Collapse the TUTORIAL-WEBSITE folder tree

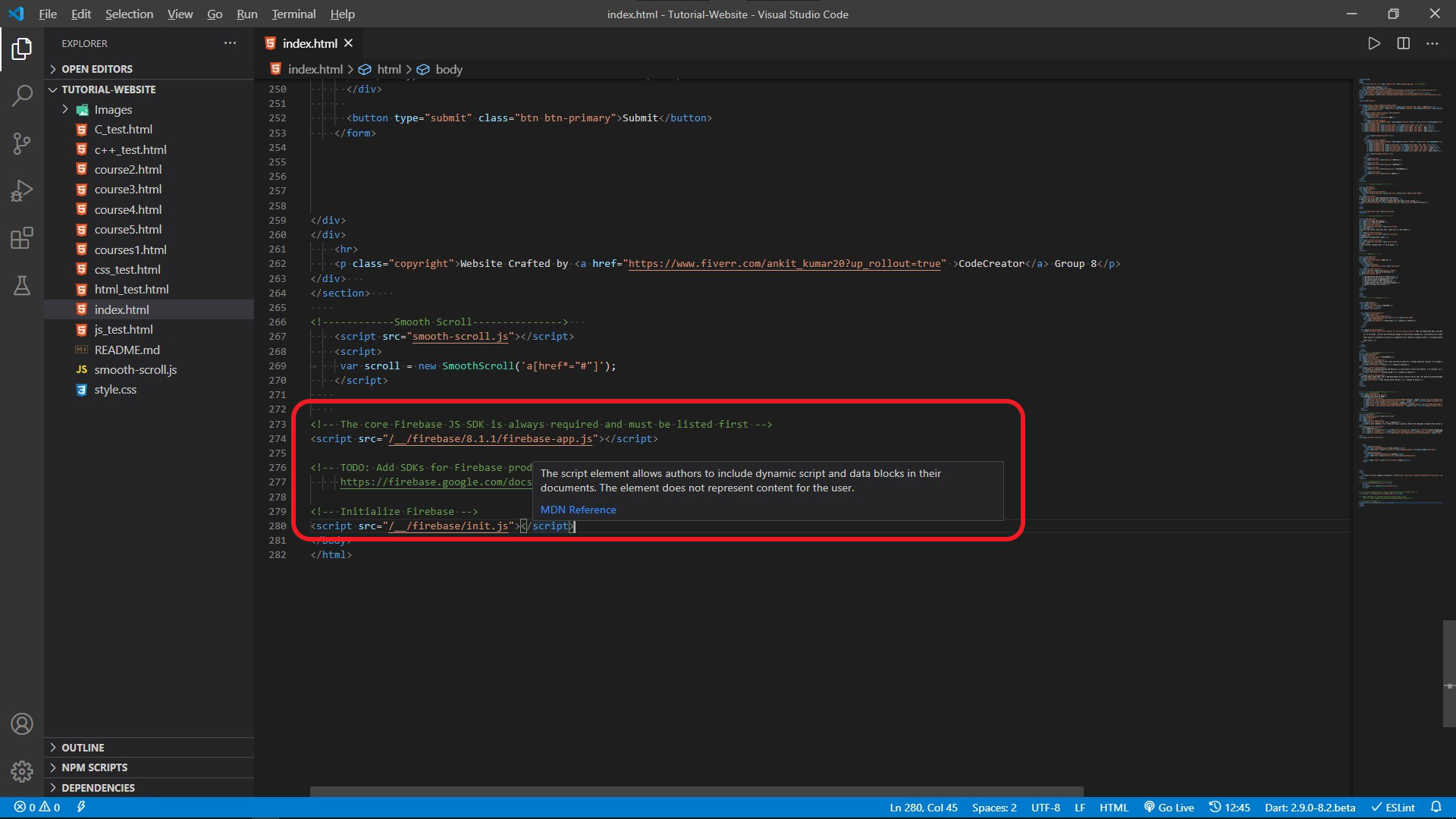pos(108,89)
